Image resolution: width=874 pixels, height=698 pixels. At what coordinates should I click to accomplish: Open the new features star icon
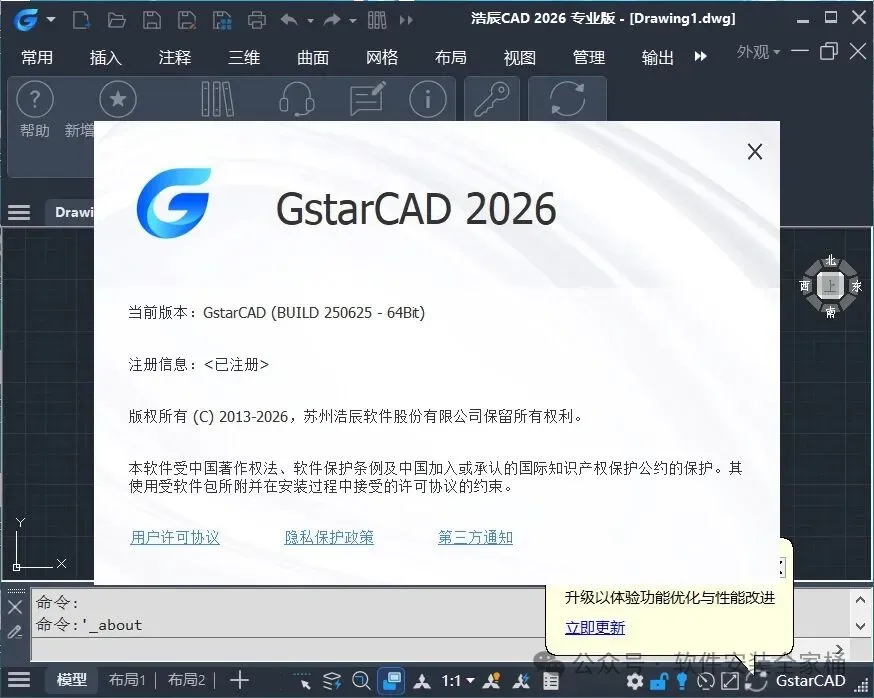click(x=118, y=99)
